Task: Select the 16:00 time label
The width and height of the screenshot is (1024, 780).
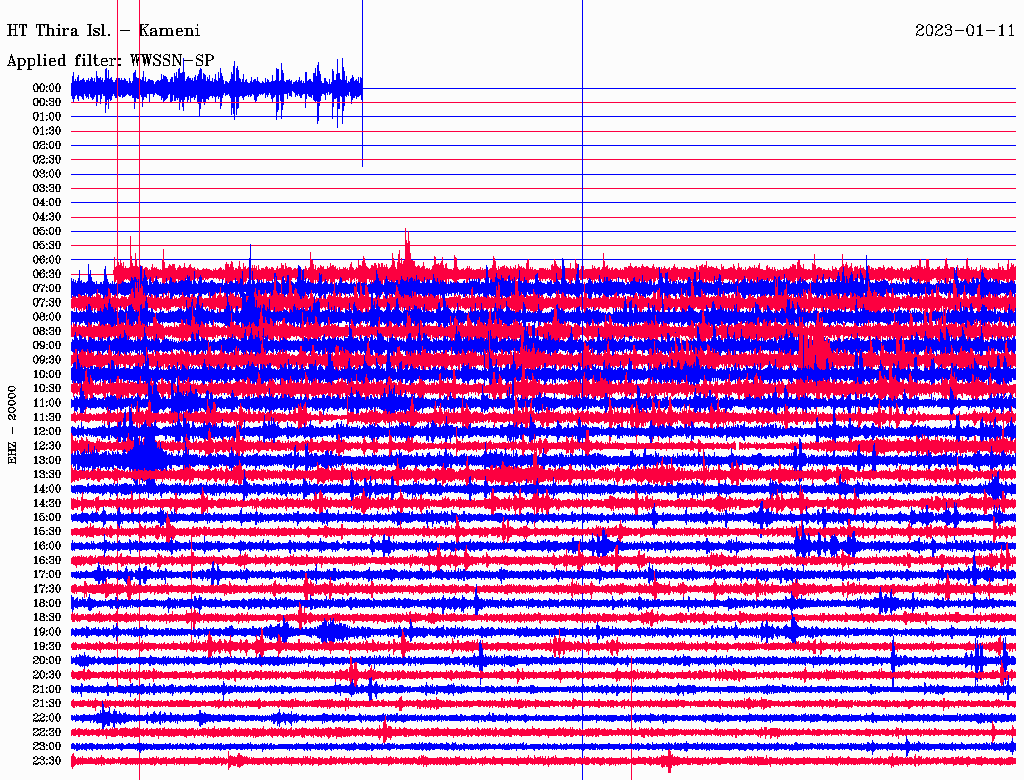Action: click(47, 546)
